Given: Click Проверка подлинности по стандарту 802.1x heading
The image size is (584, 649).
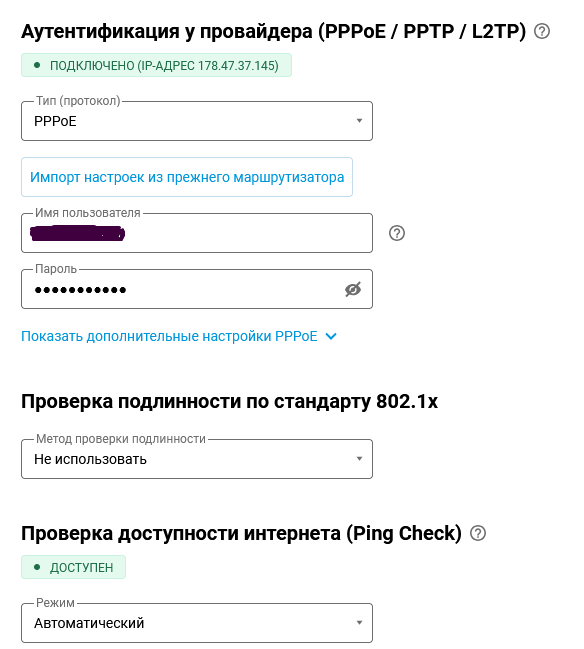Looking at the screenshot, I should [229, 401].
